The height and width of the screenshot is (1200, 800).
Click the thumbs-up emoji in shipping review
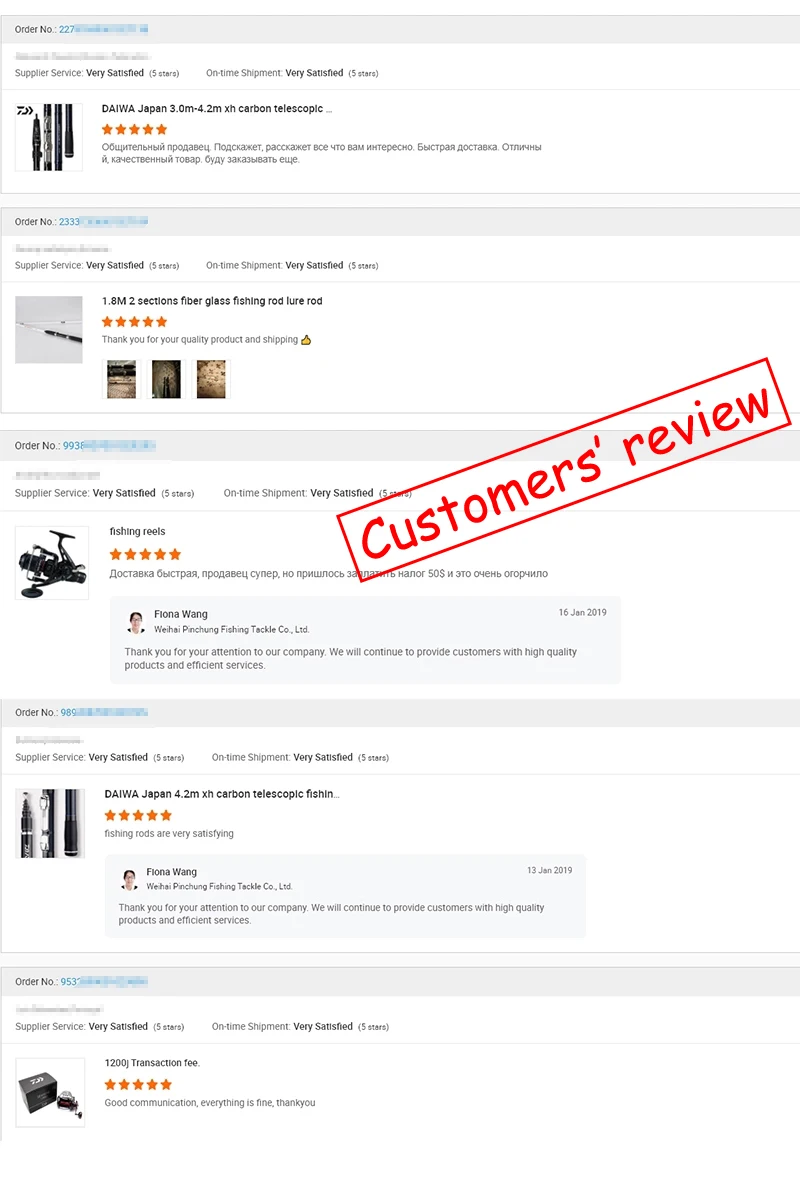point(306,340)
